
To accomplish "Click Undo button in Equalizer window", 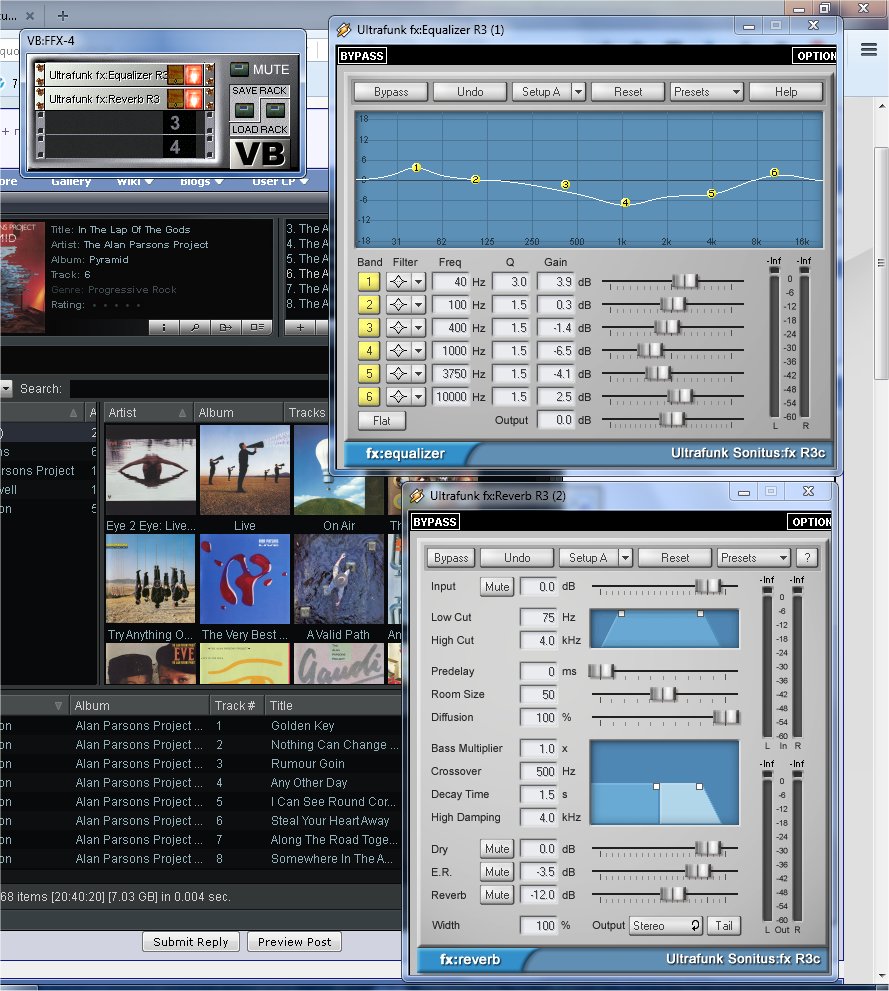I will click(x=469, y=92).
